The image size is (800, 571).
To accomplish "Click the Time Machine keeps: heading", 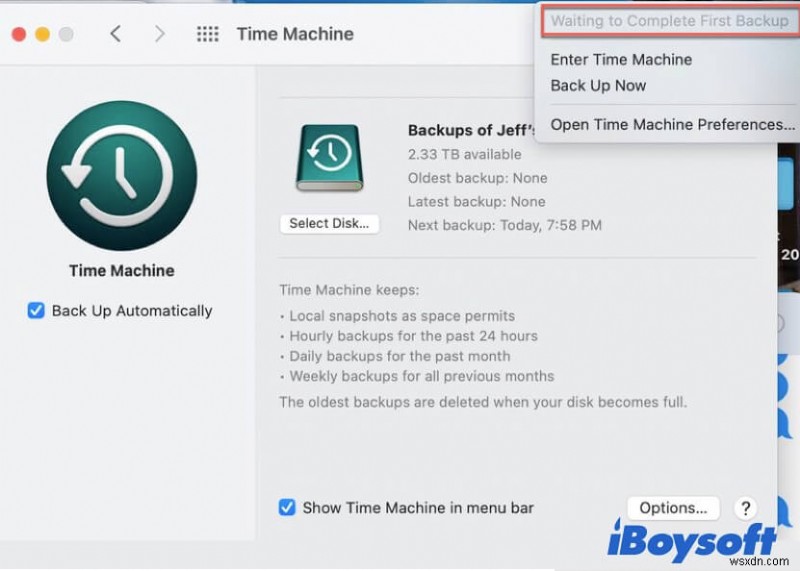I will pos(349,290).
